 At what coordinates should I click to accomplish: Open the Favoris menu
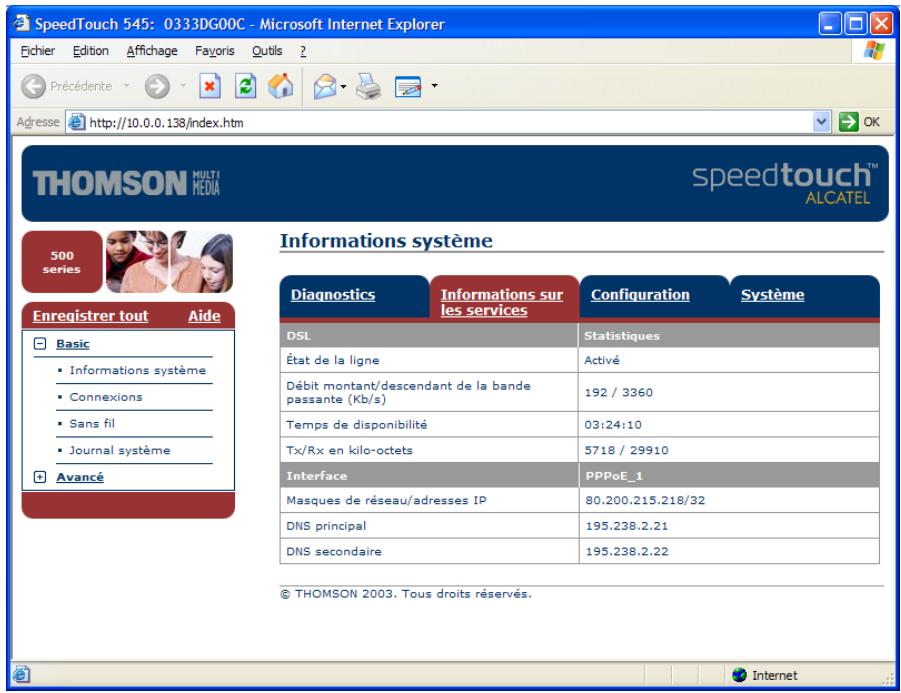tap(215, 51)
